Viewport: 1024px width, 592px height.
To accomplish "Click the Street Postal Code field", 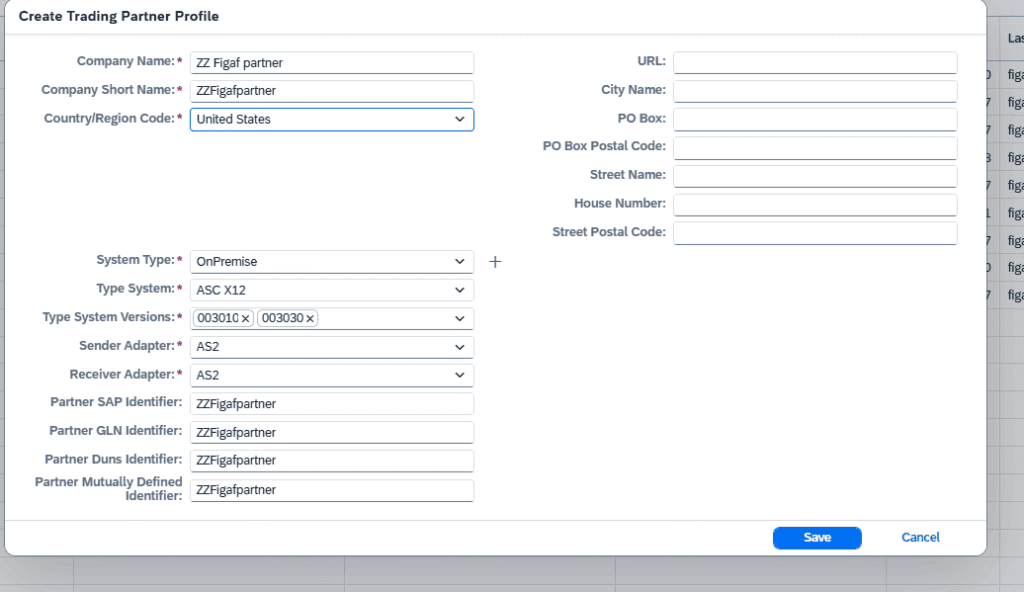I will (815, 233).
